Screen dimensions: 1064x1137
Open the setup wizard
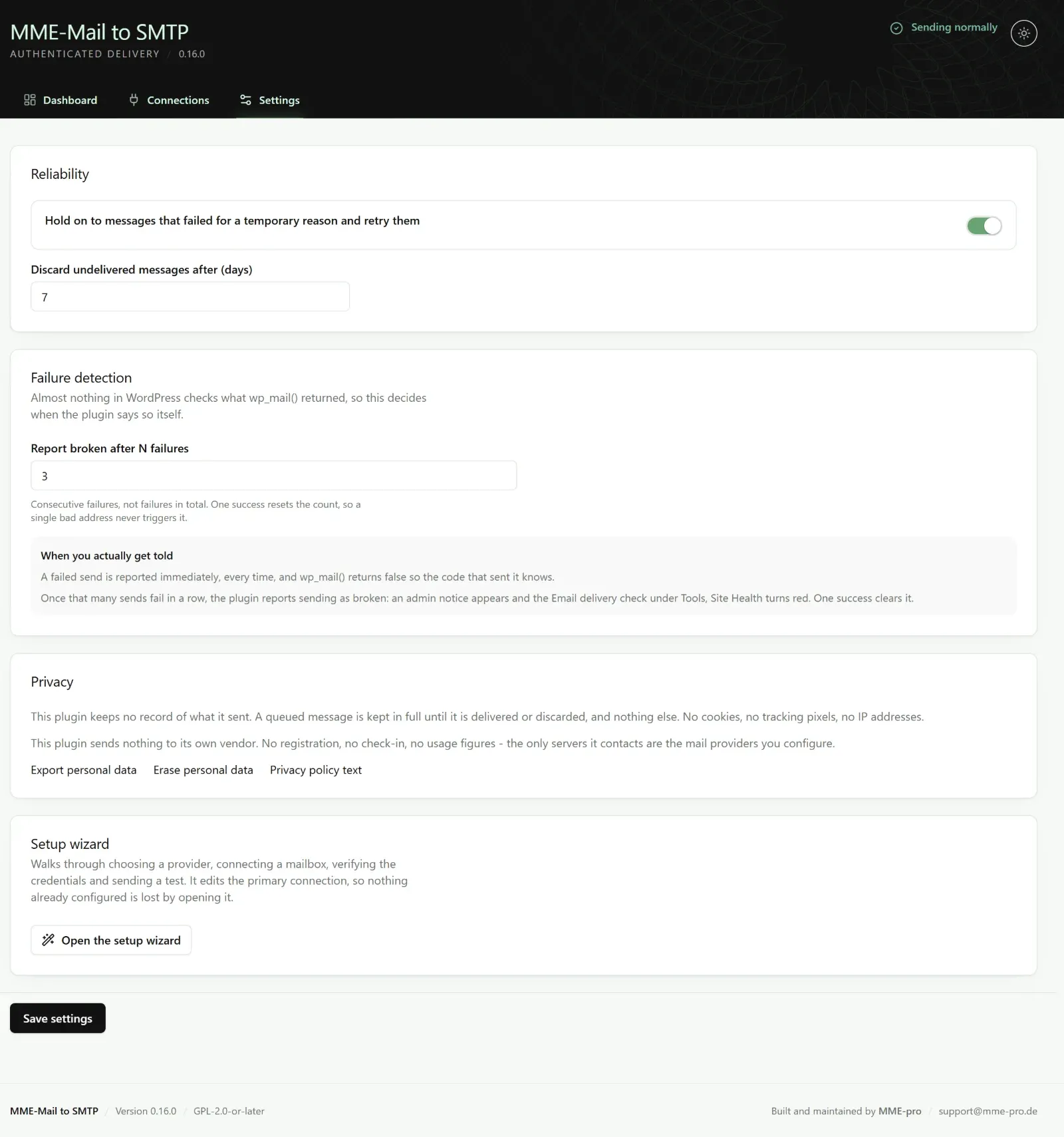tap(111, 940)
